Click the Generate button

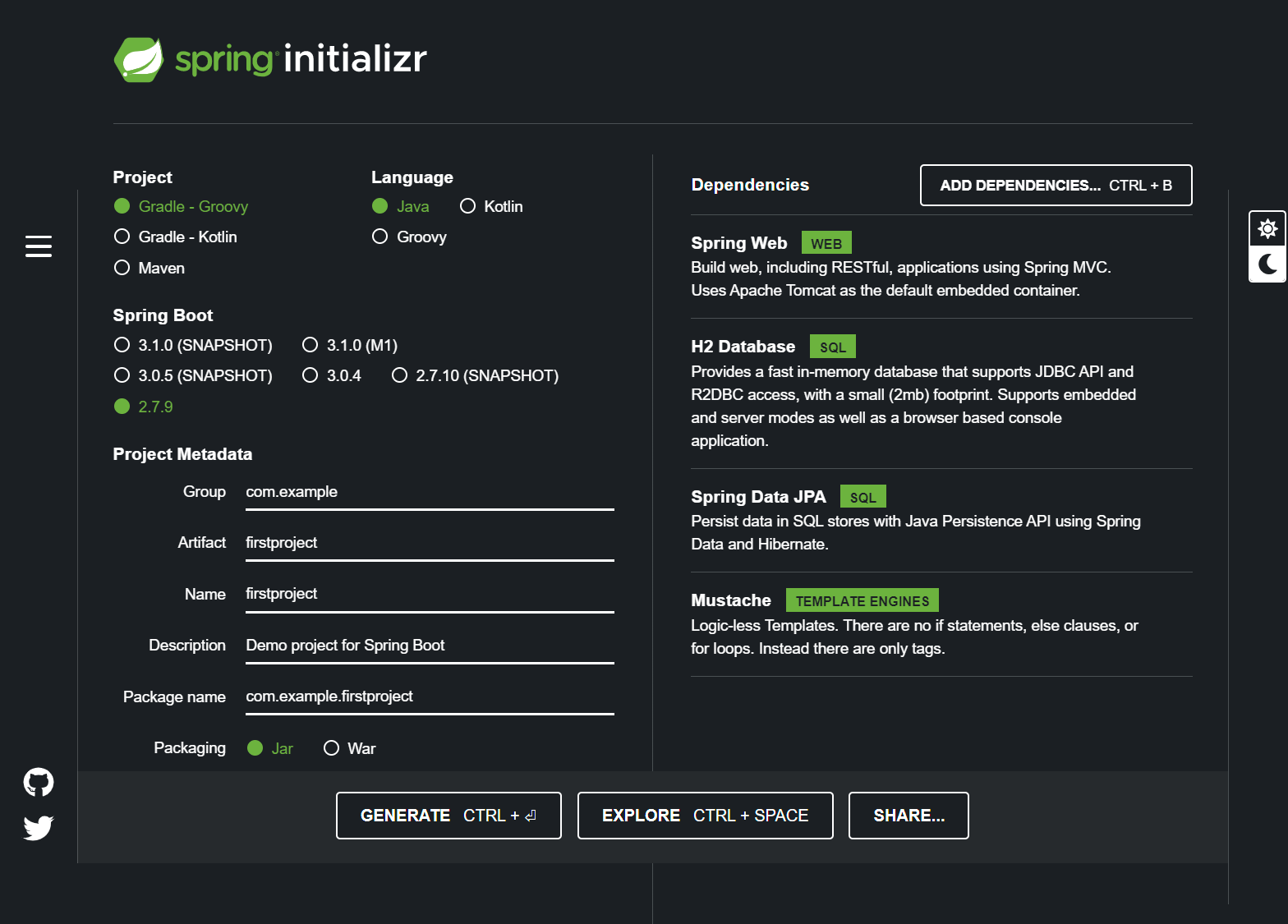pyautogui.click(x=448, y=816)
